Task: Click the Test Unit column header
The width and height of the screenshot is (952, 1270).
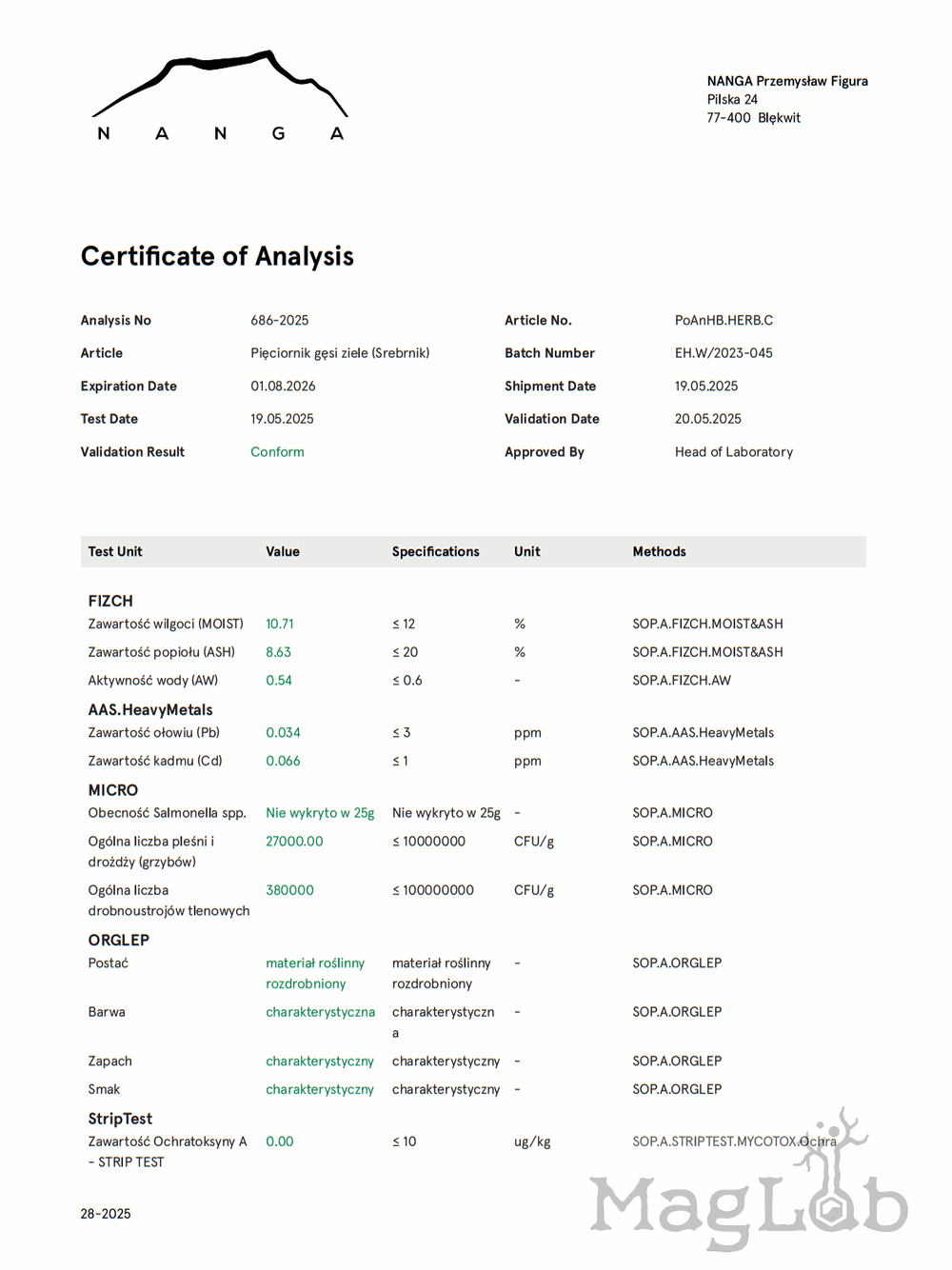Action: pos(115,552)
